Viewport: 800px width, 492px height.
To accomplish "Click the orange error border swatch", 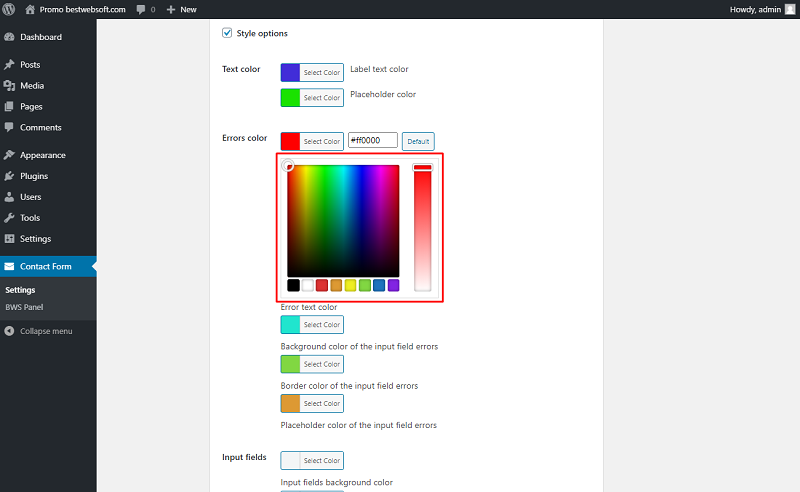I will (x=290, y=403).
